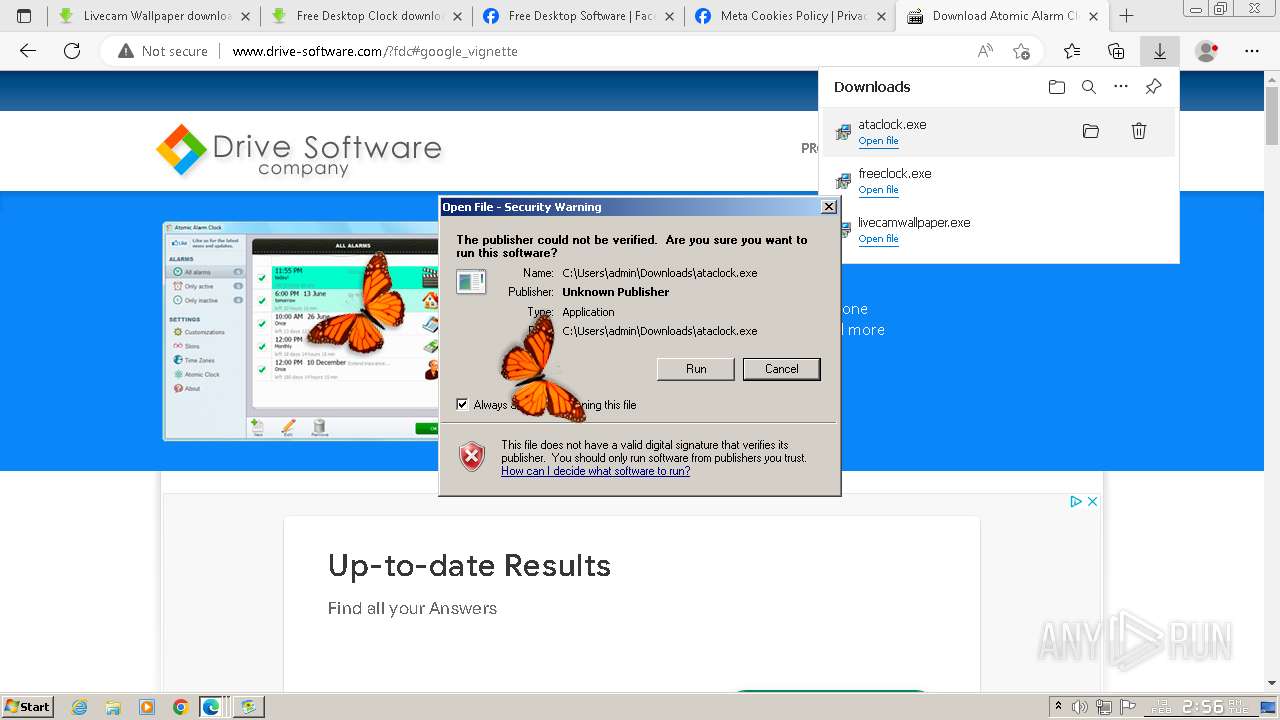Viewport: 1280px width, 720px height.
Task: Show hidden system tray icons
Action: [1058, 707]
